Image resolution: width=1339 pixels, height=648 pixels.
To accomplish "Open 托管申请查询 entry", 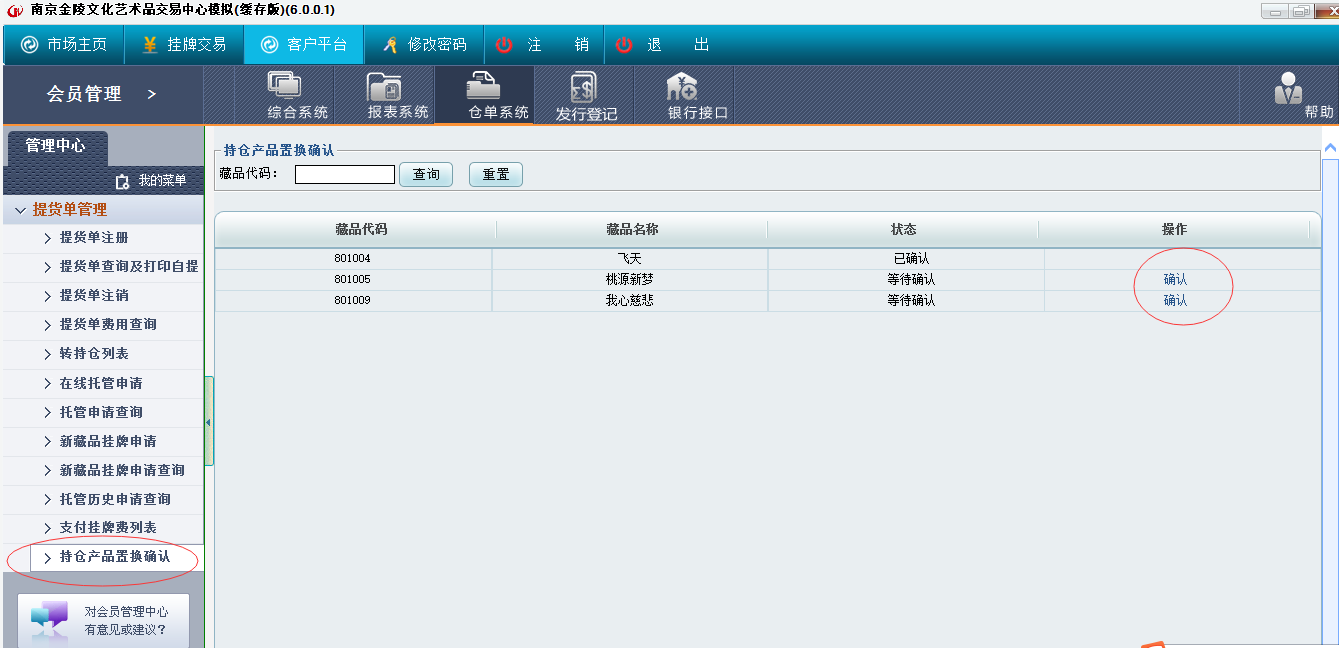I will 102,413.
